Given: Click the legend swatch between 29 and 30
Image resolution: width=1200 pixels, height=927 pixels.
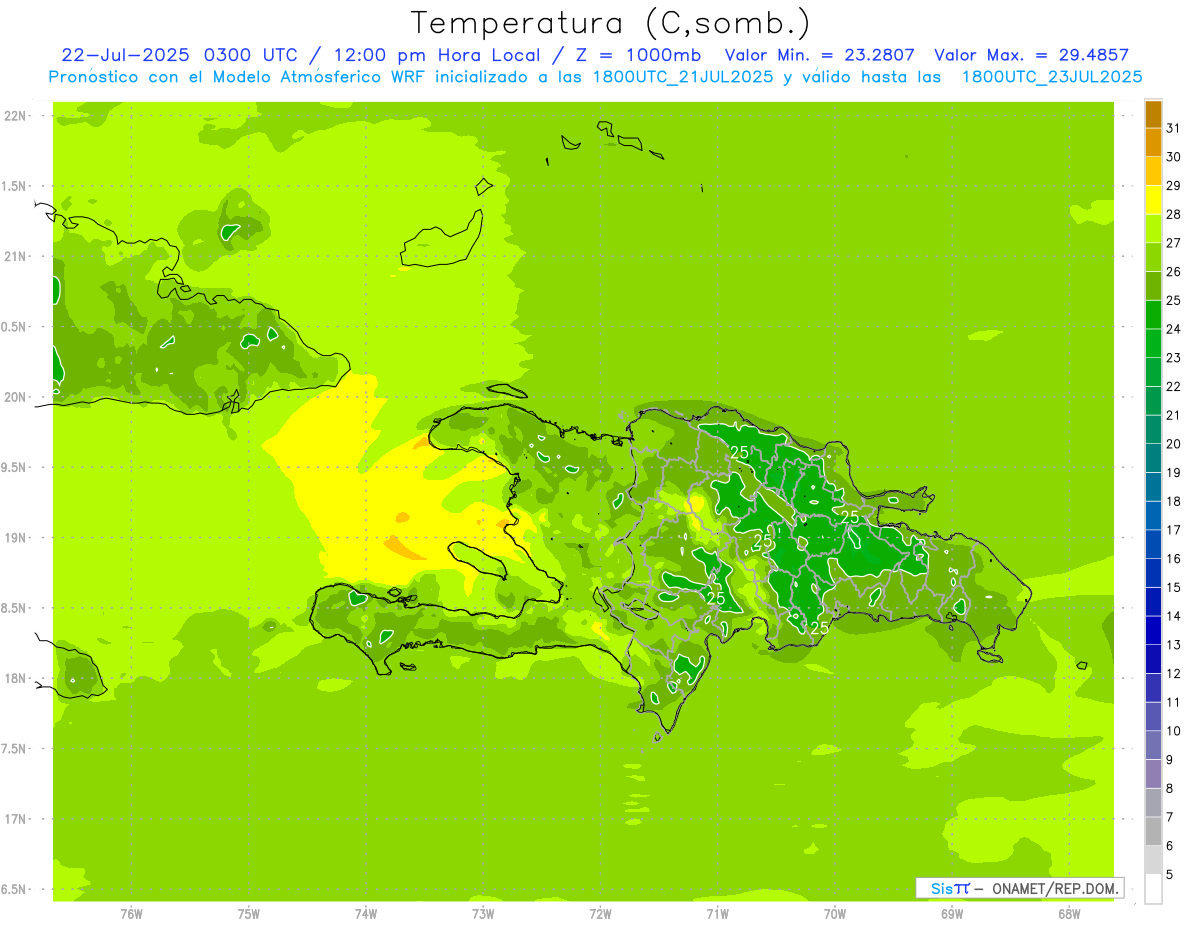Looking at the screenshot, I should tap(1153, 171).
